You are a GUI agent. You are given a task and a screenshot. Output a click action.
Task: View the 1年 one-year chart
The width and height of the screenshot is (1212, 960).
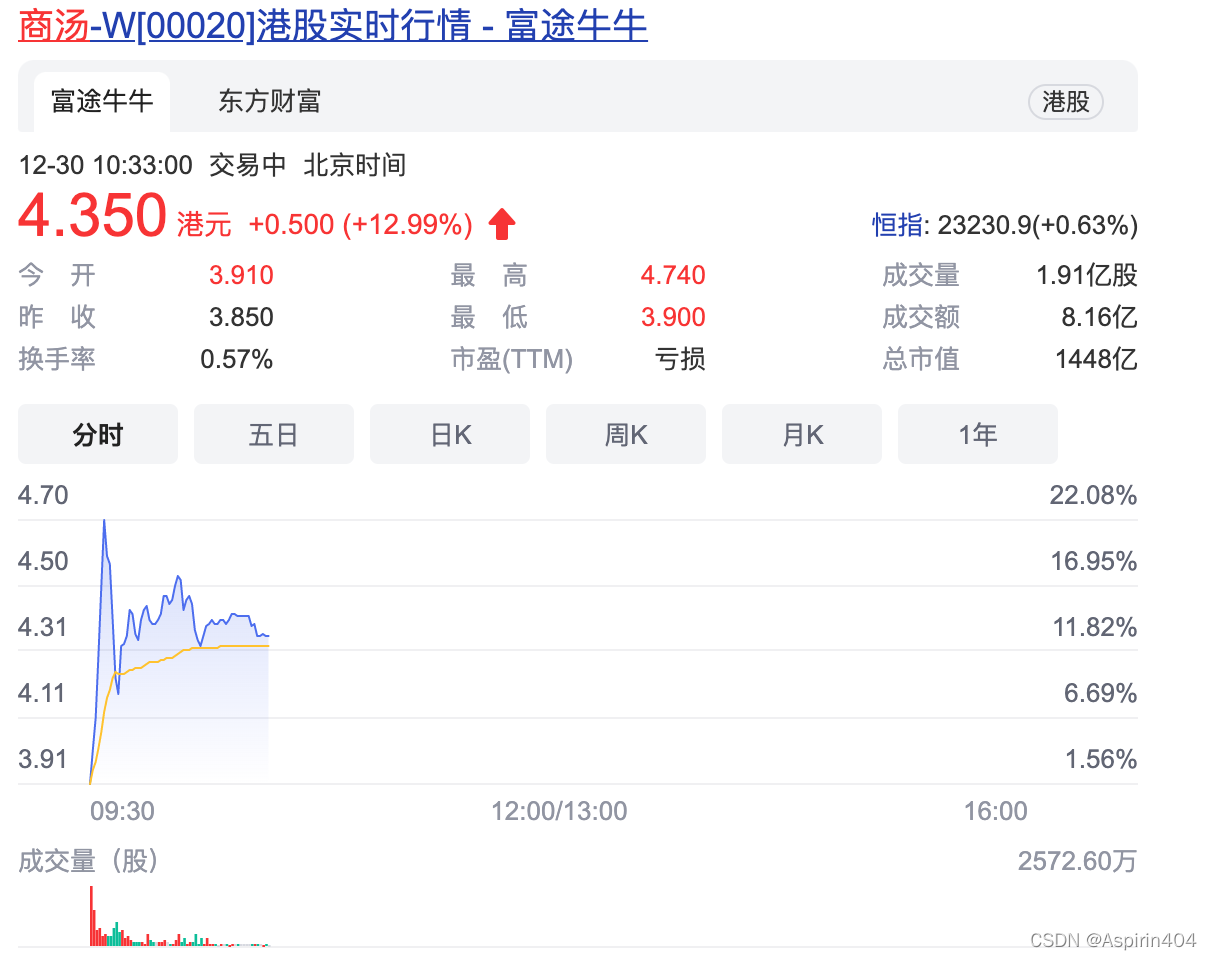pyautogui.click(x=977, y=434)
